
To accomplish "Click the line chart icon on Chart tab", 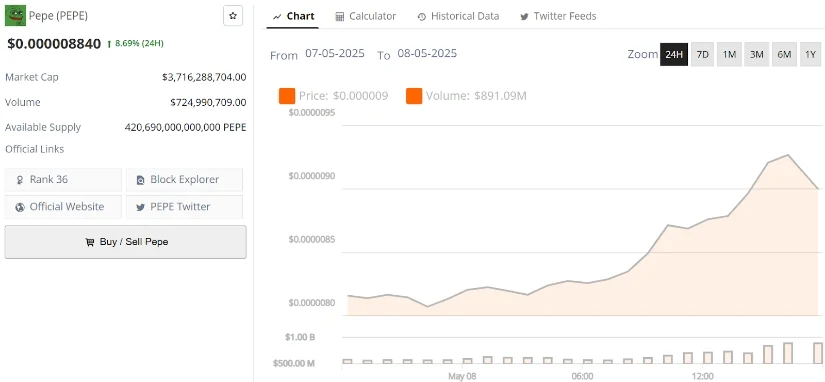I will tap(278, 17).
